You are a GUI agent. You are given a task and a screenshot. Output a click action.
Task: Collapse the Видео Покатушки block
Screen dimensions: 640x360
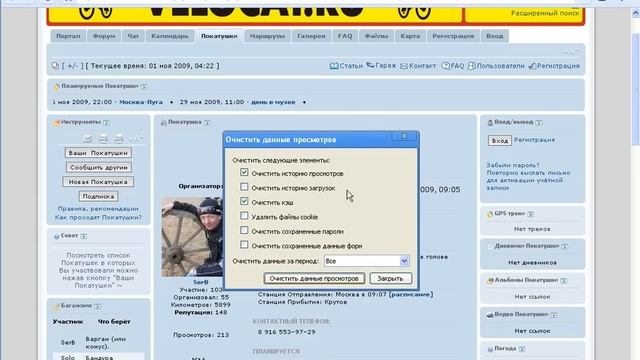click(553, 315)
